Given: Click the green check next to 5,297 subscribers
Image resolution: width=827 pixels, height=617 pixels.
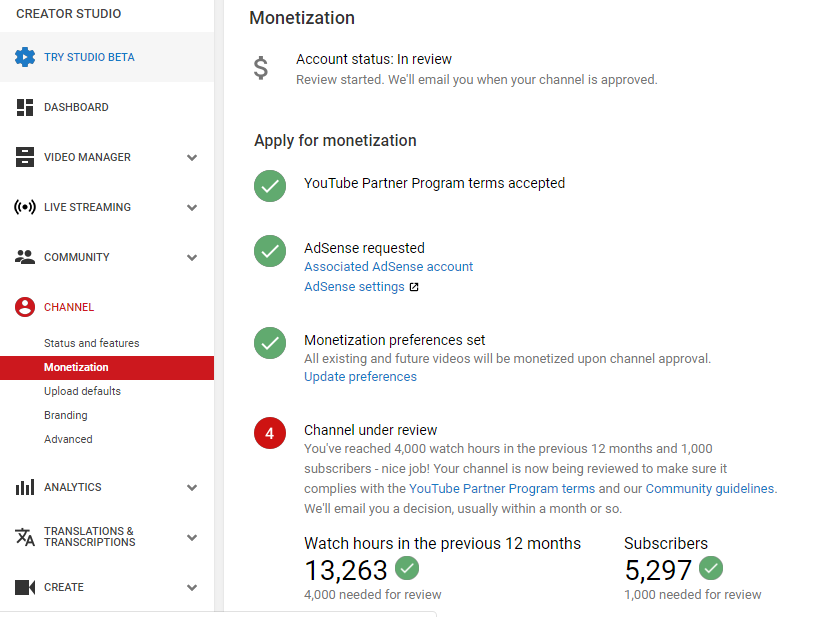Looking at the screenshot, I should coord(711,568).
